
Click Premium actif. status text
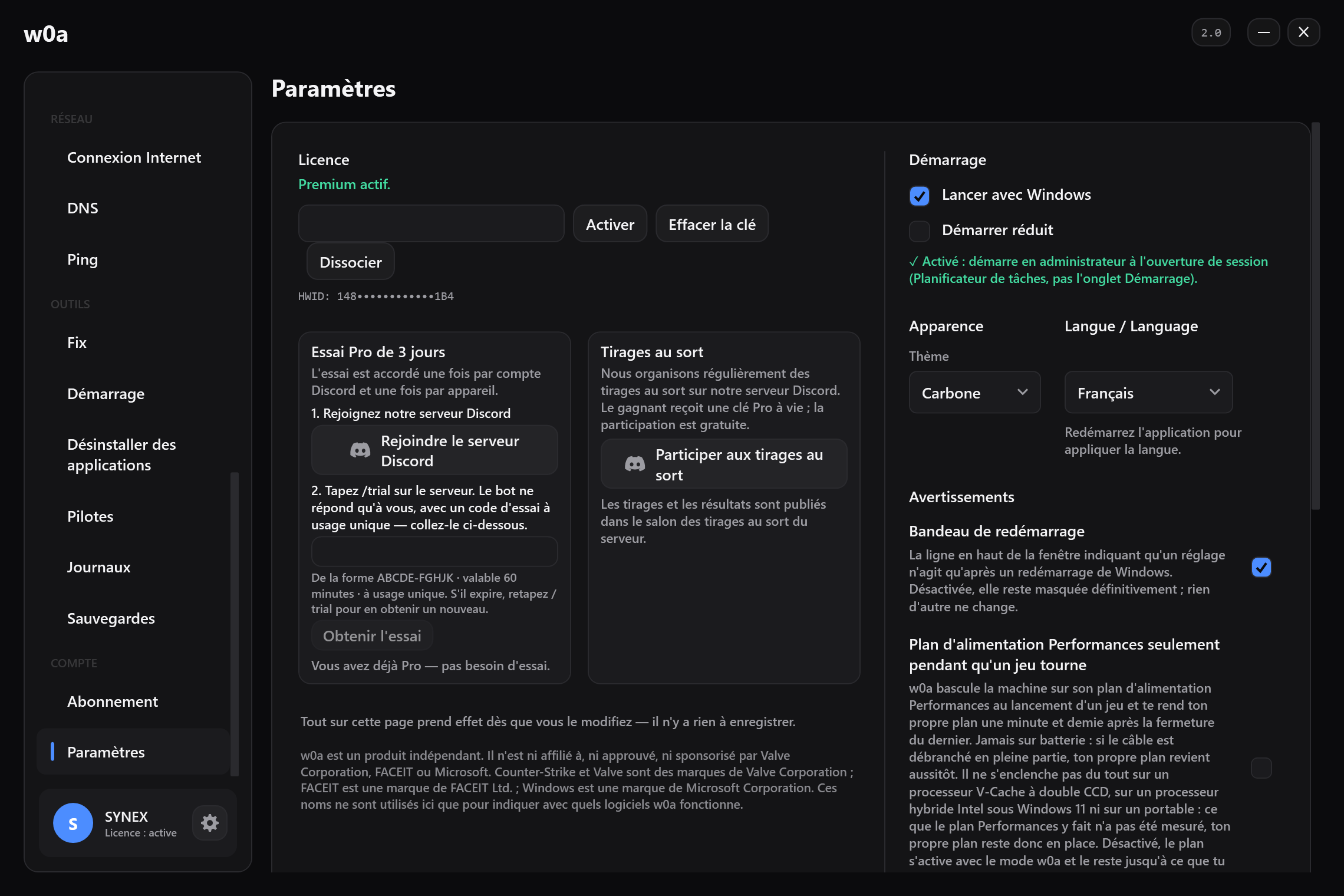coord(344,185)
